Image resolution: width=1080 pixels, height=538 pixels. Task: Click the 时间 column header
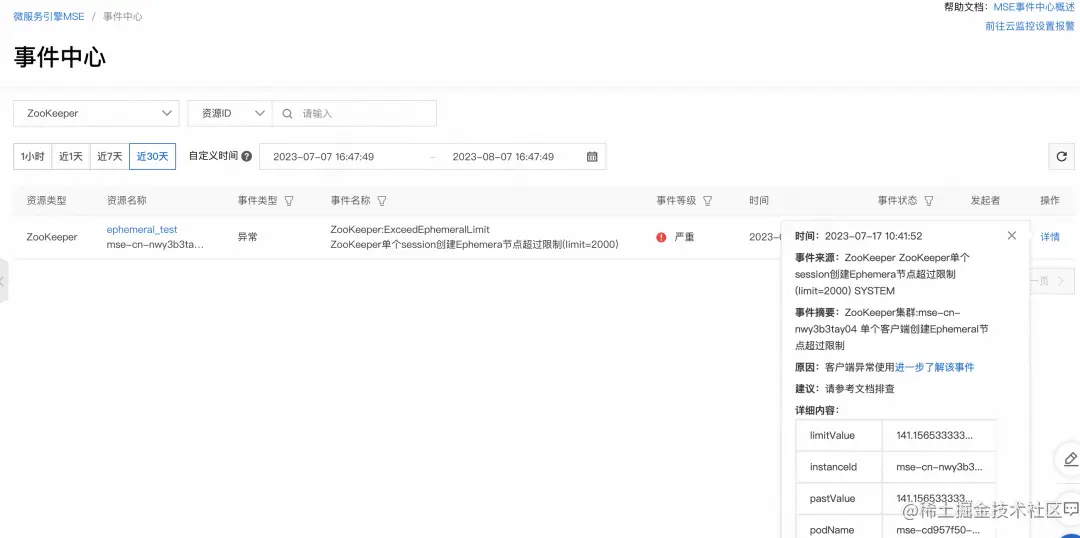coord(759,200)
